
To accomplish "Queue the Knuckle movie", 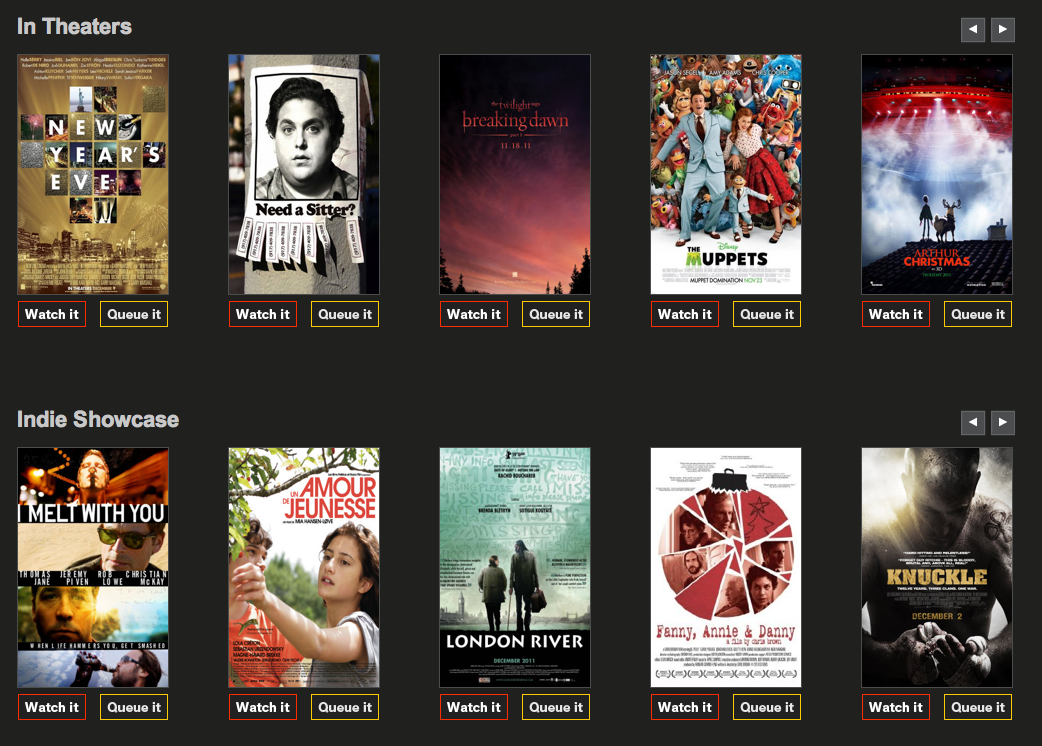I will 978,707.
